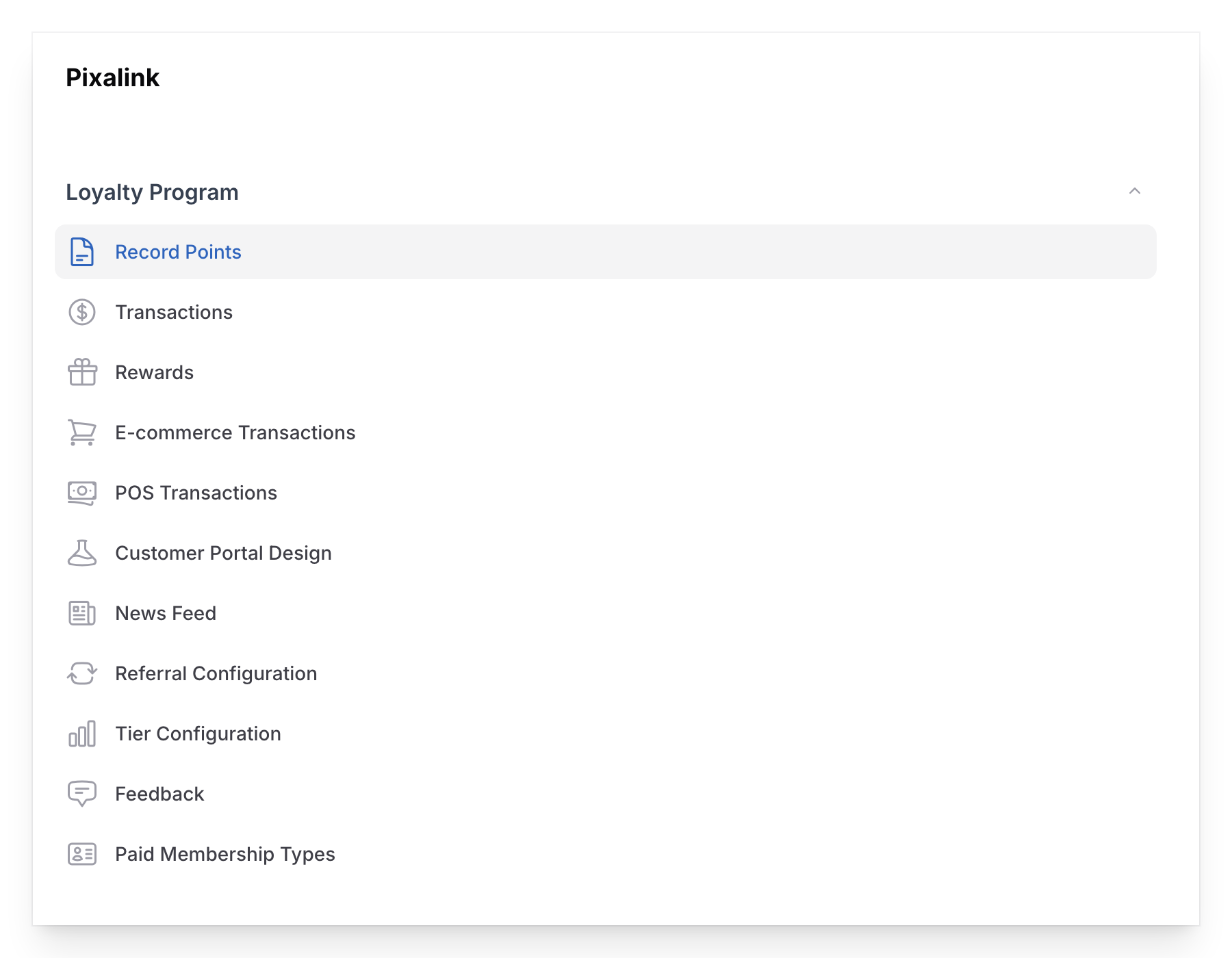
Task: Select the gift icon for Rewards
Action: tap(81, 372)
